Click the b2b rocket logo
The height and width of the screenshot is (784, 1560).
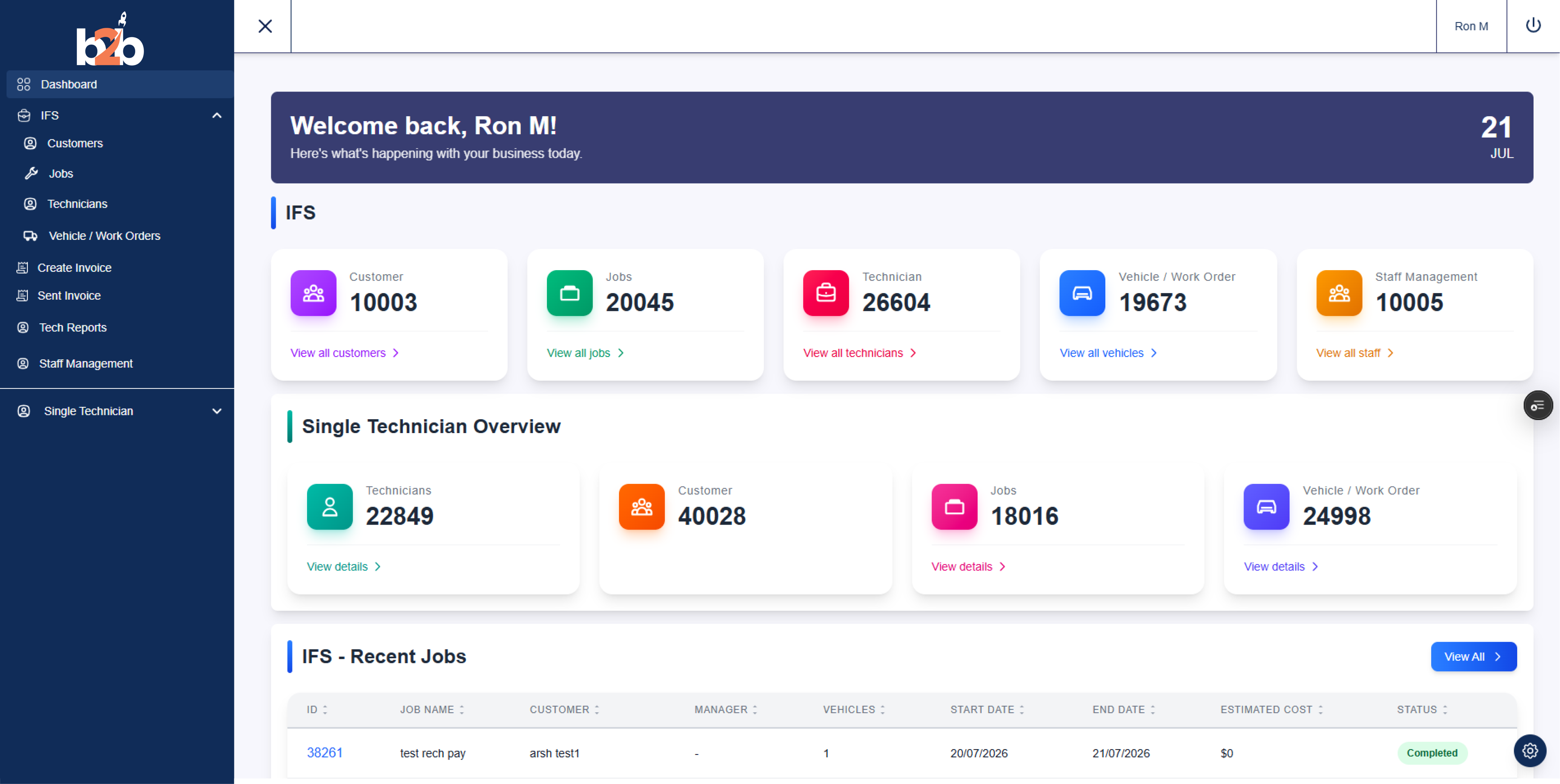(110, 39)
